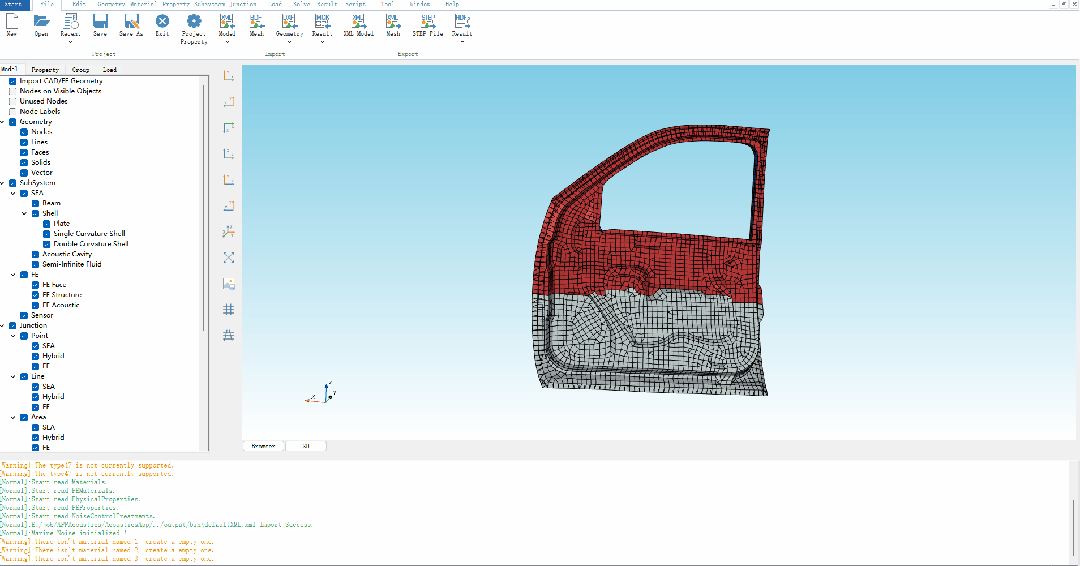1080x566 pixels.
Task: Click Export group's XML Model icon
Action: (x=358, y=22)
